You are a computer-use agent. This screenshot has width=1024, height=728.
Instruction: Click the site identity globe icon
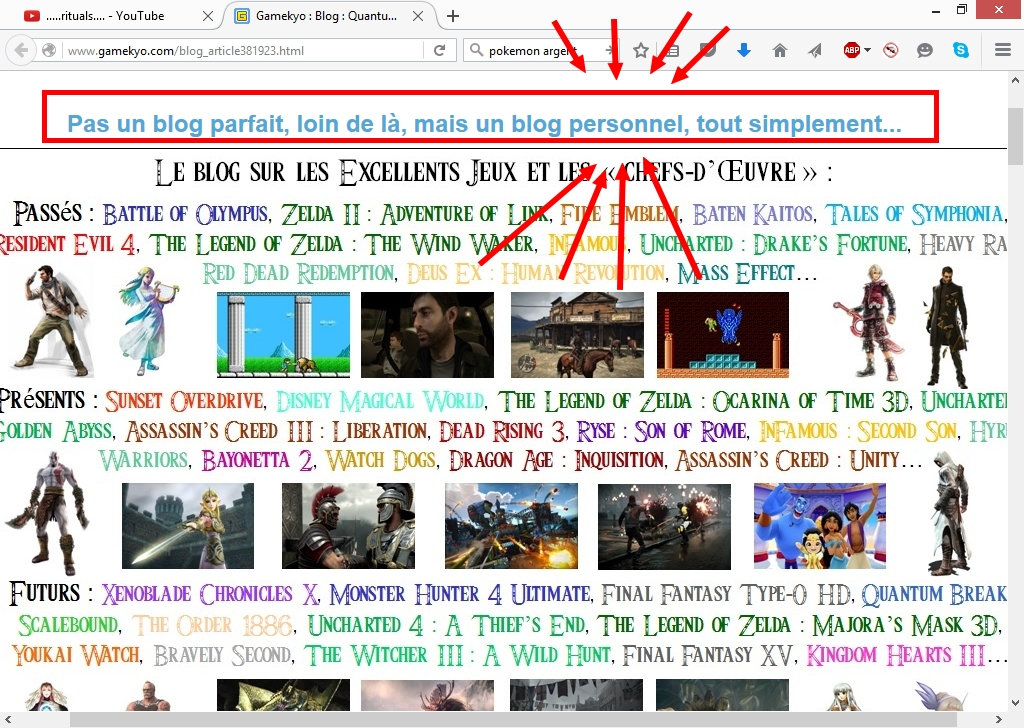(48, 50)
